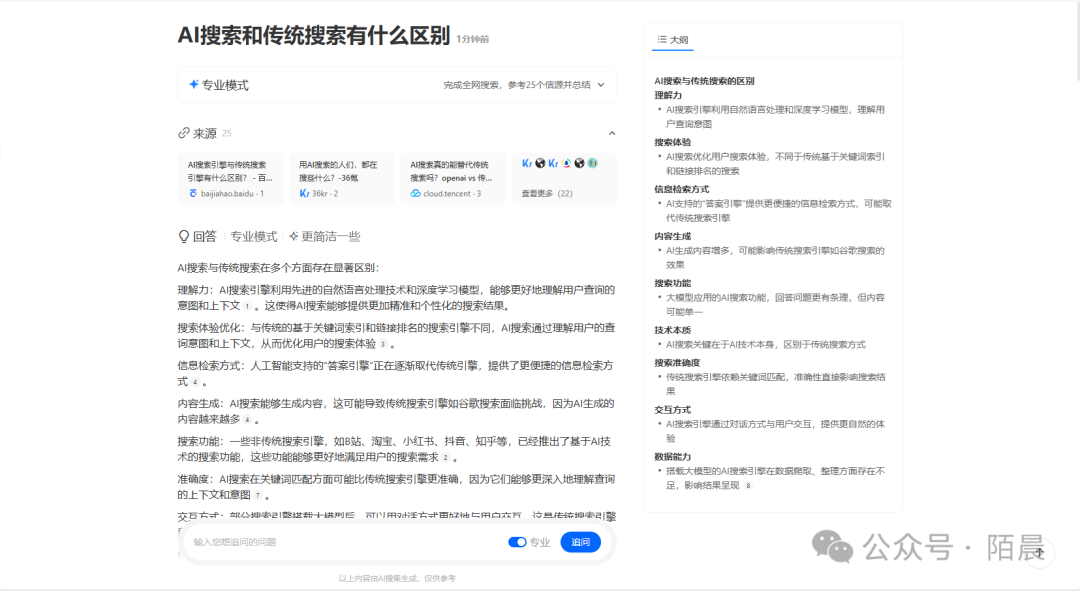Click the 1分钟前 timestamp
The image size is (1080, 591).
[x=472, y=39]
